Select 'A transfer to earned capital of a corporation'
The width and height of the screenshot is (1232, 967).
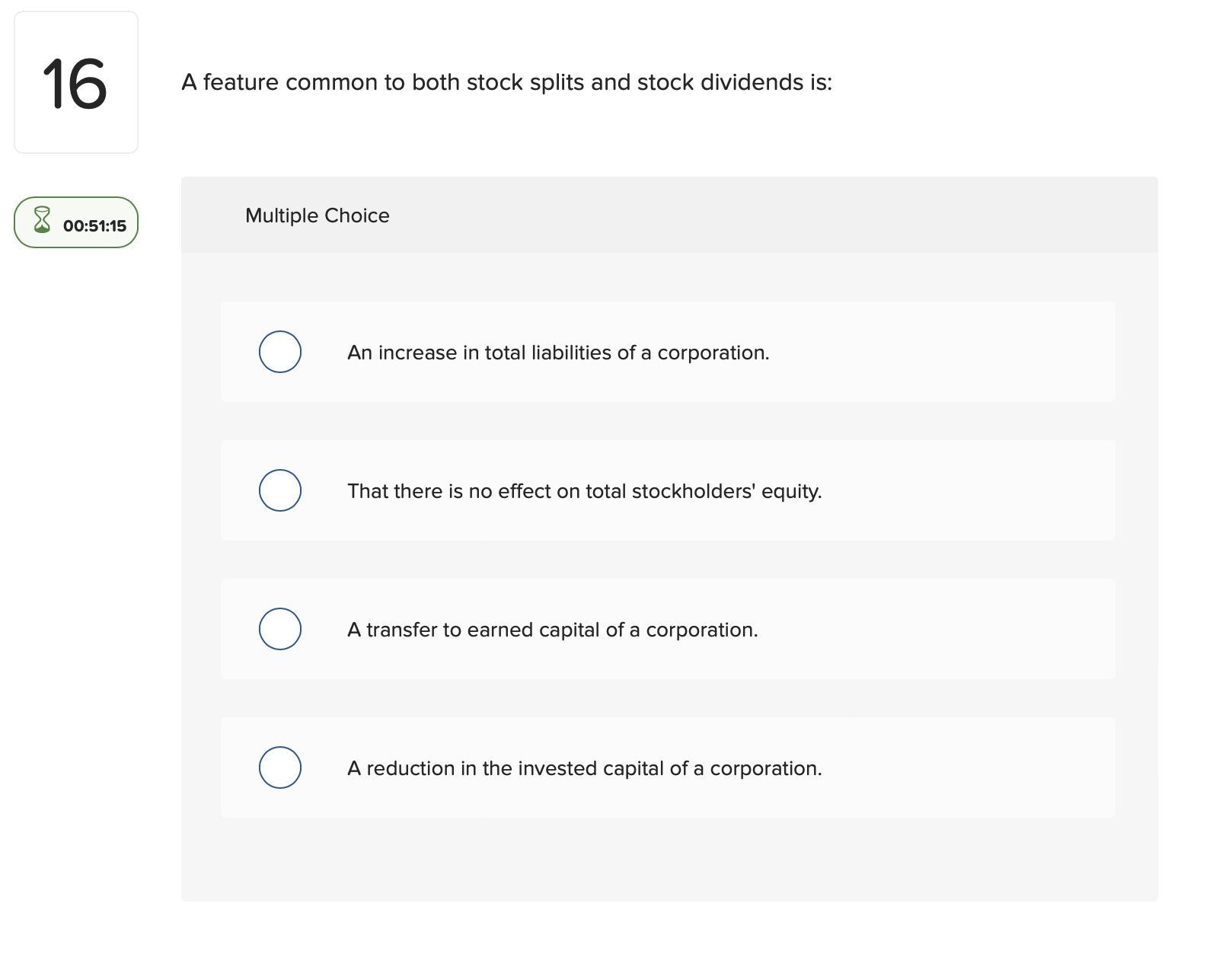pos(280,629)
